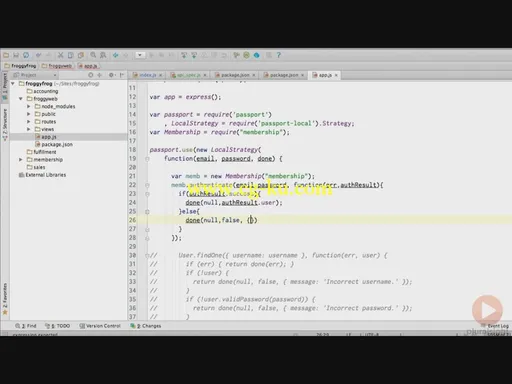This screenshot has width=512, height=384.
Task: Click the greyed Redo toolbar icon
Action: [49, 55]
